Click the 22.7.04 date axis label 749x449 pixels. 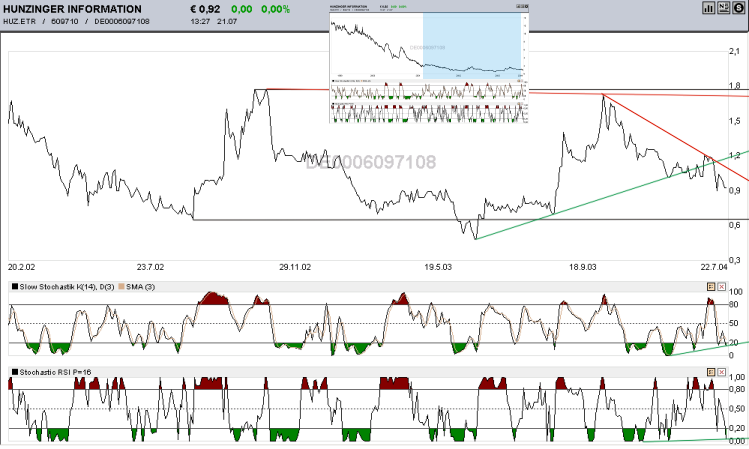(x=714, y=267)
